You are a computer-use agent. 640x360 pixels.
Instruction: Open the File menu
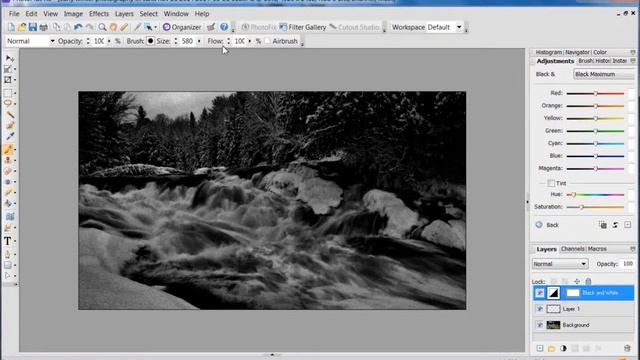tap(14, 14)
